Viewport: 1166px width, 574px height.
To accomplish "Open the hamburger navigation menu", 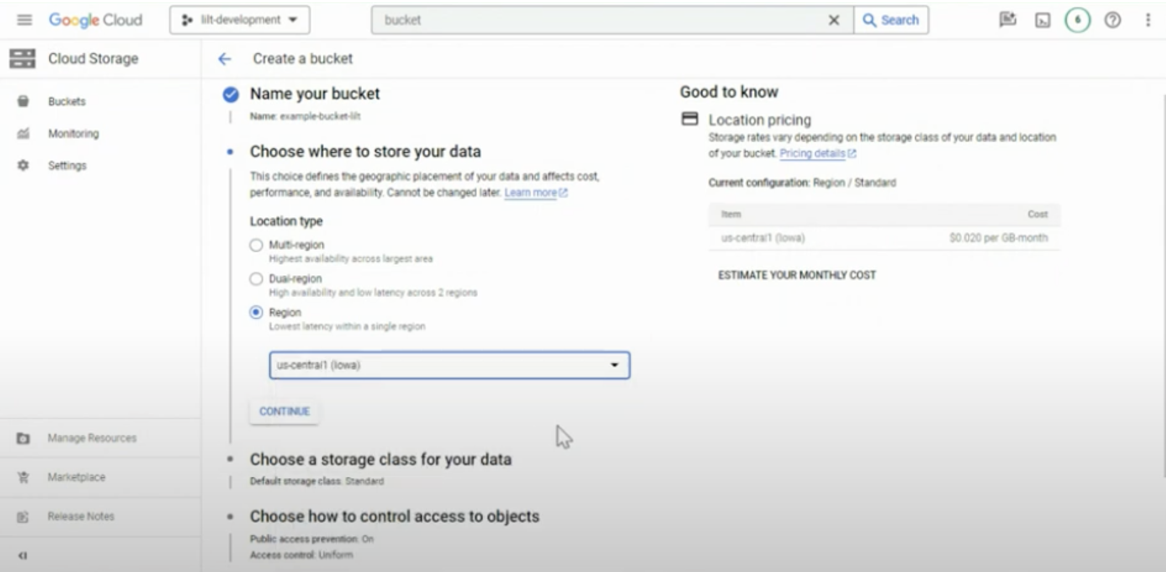I will tap(25, 20).
